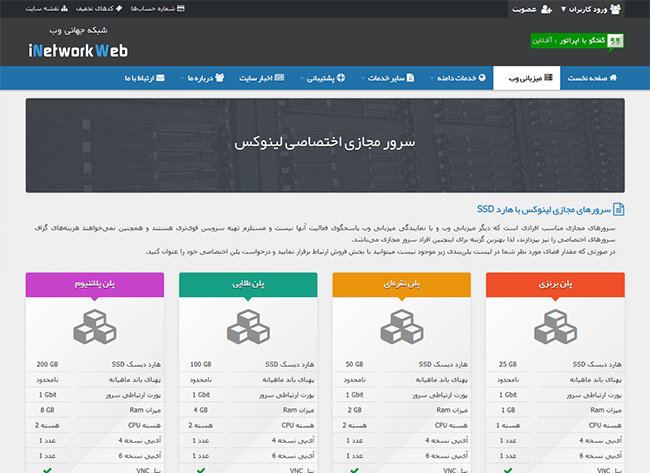Click the 1 GB Ram value
The height and width of the screenshot is (473, 650).
click(508, 410)
